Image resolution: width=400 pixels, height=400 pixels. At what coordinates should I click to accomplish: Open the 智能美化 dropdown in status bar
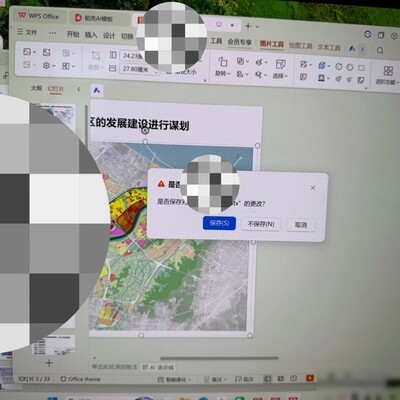point(174,380)
